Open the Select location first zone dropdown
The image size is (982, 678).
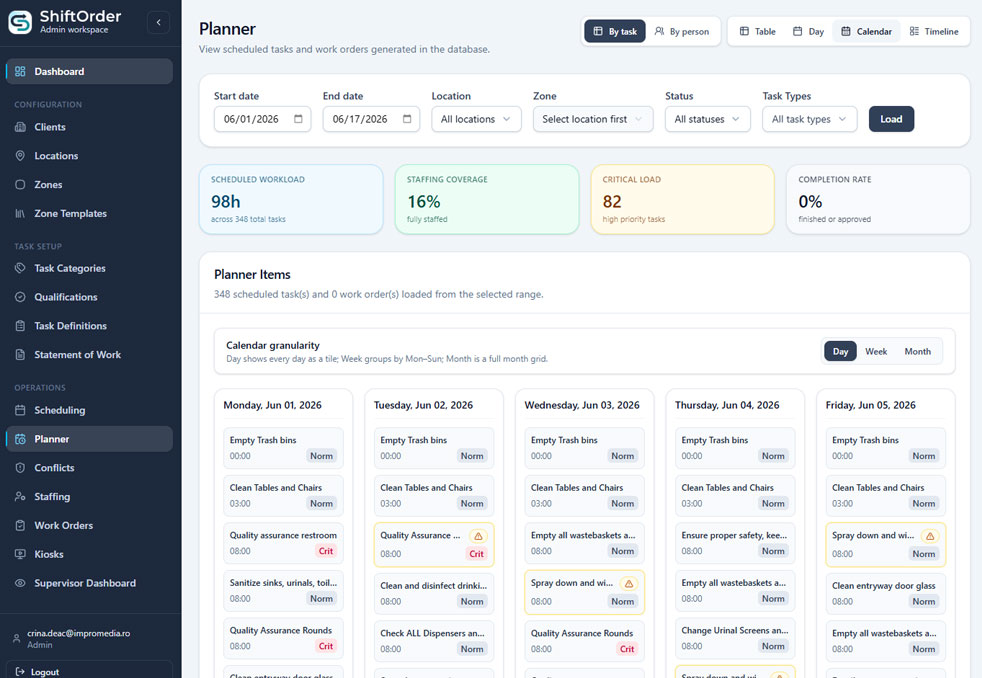[x=592, y=119]
